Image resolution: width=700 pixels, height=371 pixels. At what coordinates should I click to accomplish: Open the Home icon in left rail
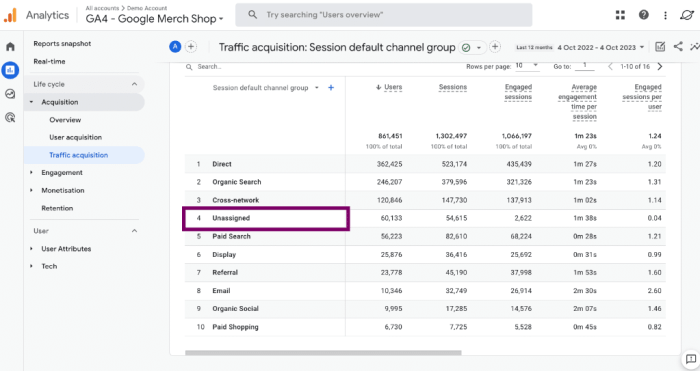[10, 46]
